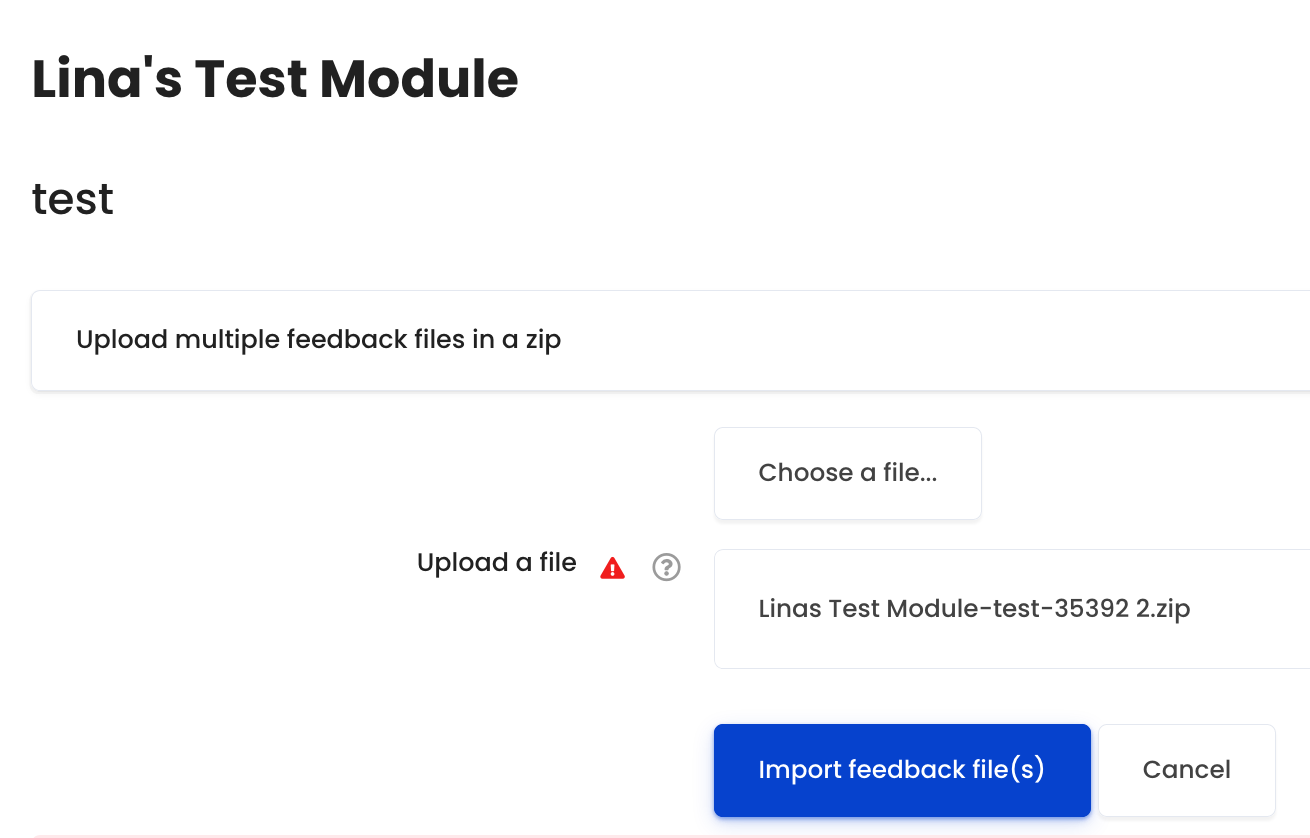Click the Upload a file label
Screen dimensions: 1310x838
(496, 563)
